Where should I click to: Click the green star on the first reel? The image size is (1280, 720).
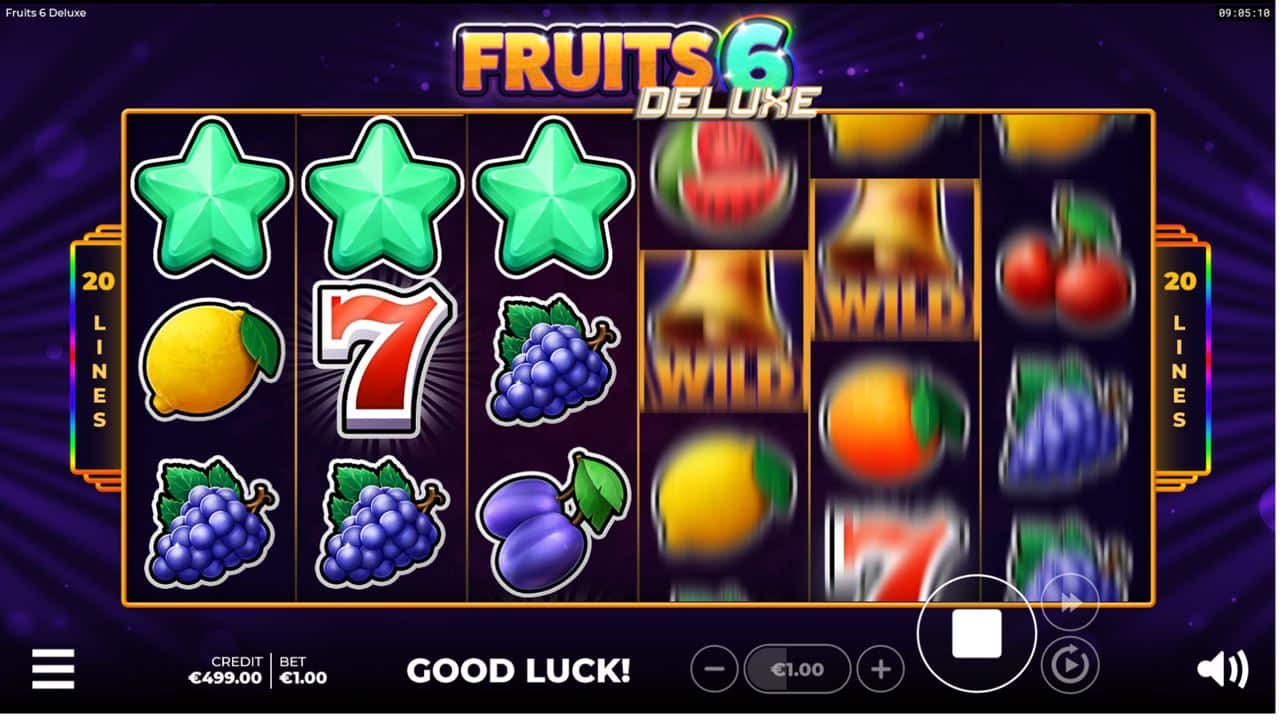click(x=211, y=197)
